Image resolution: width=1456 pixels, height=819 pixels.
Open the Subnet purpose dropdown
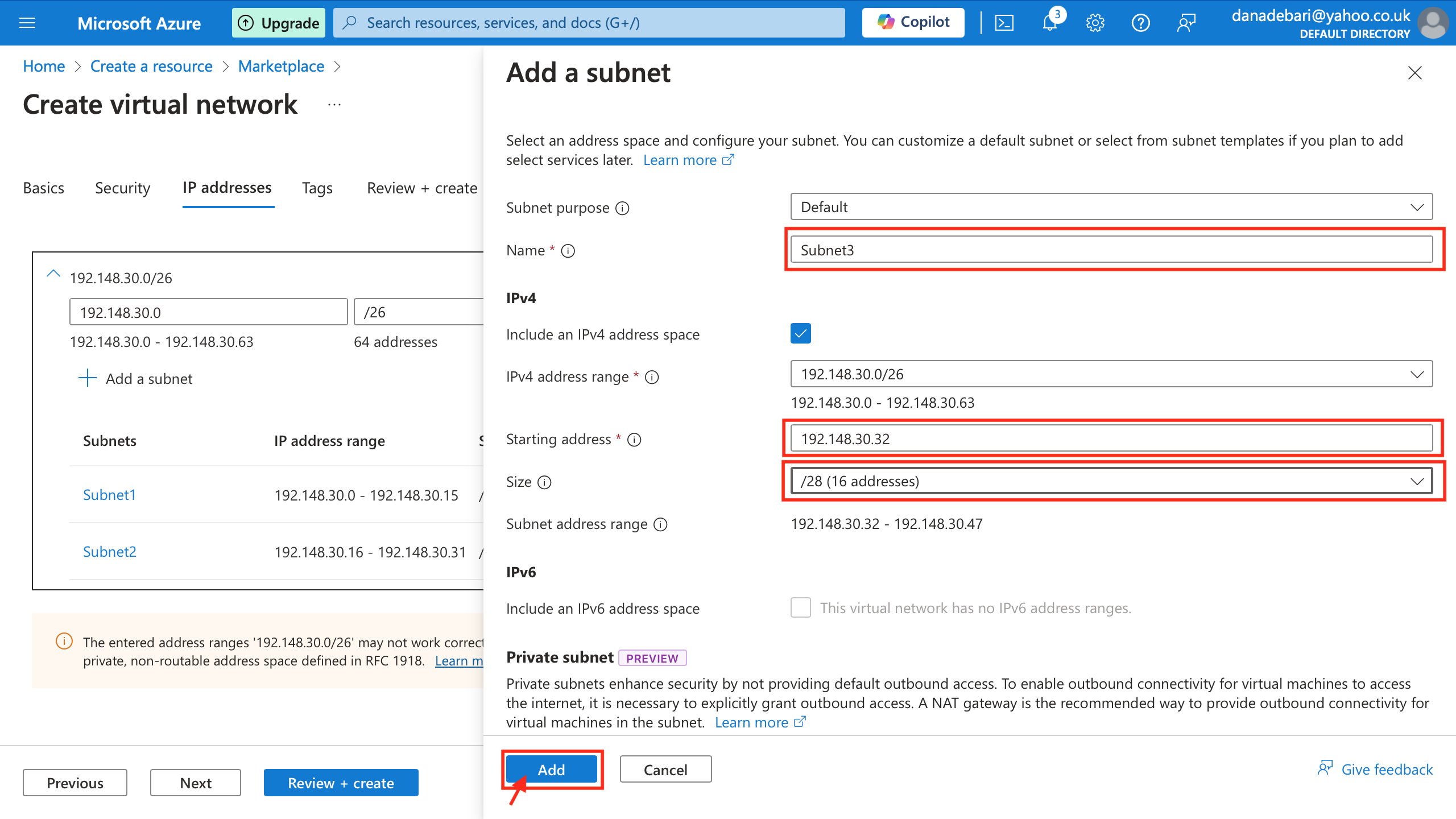(x=1111, y=207)
